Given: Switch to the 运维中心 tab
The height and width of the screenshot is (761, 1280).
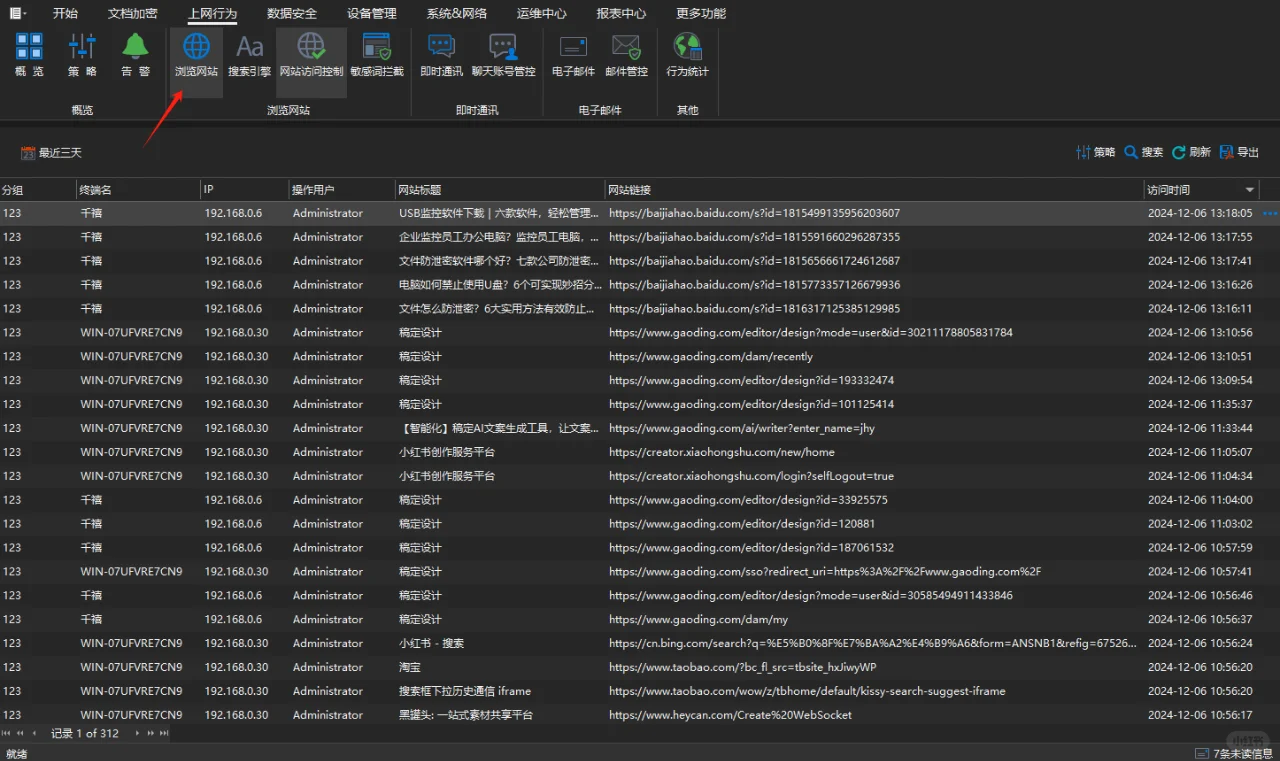Looking at the screenshot, I should [x=541, y=13].
